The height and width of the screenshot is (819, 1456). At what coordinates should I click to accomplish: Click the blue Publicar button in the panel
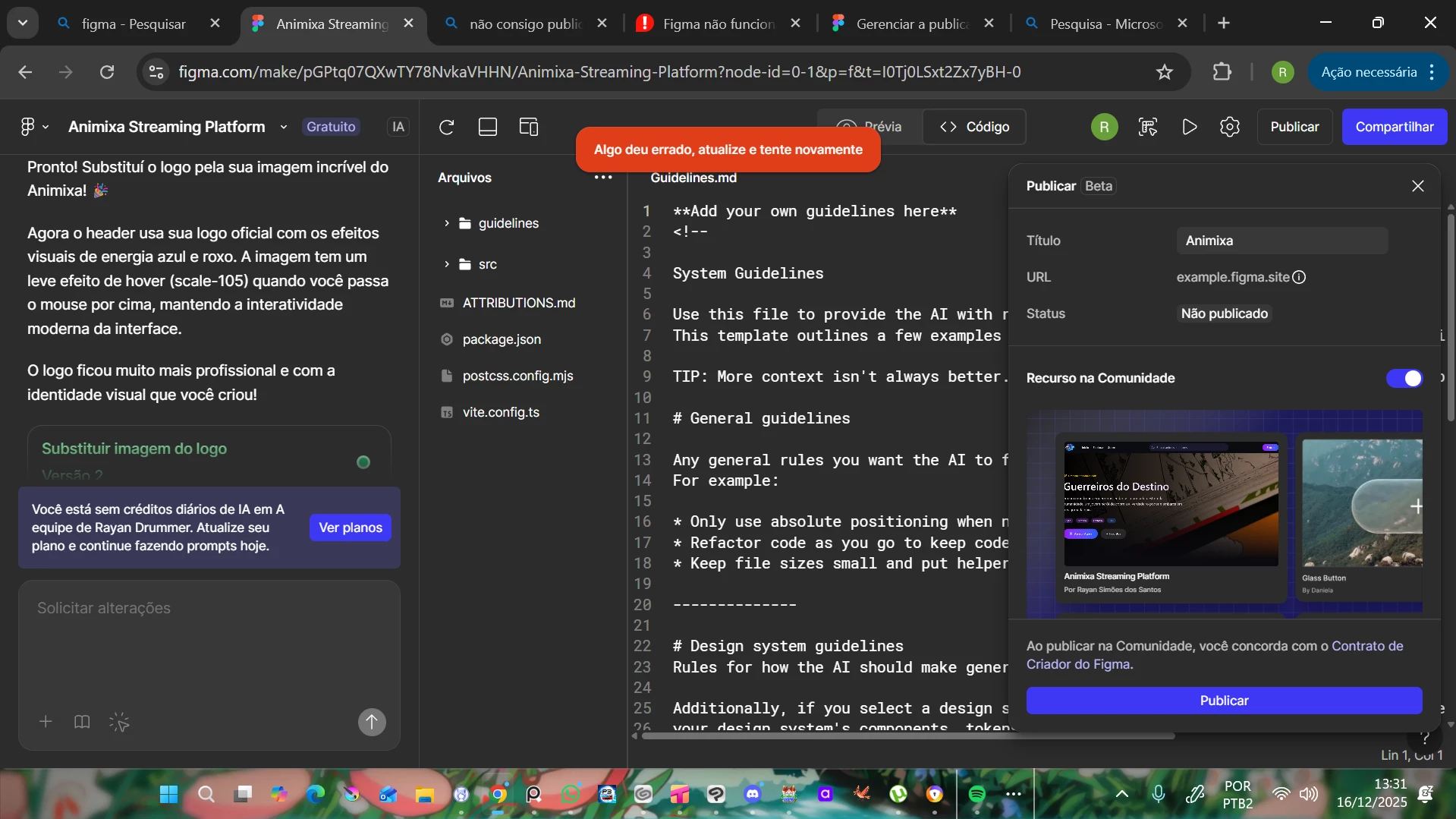[x=1224, y=701]
